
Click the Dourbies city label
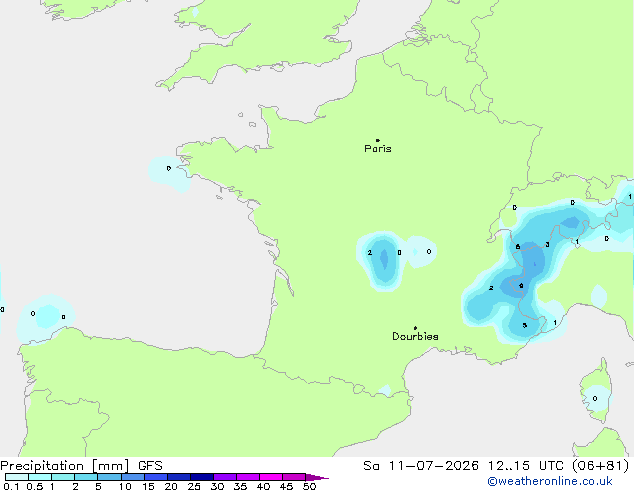click(415, 336)
